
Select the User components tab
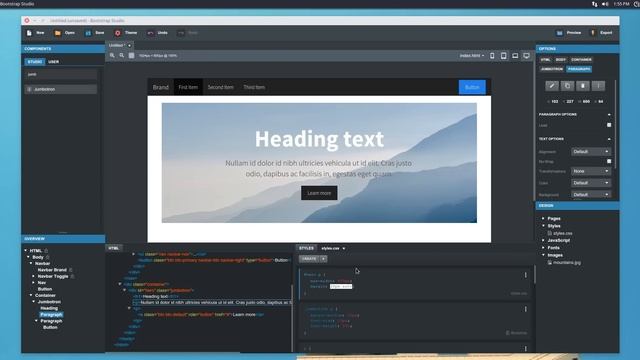point(53,62)
